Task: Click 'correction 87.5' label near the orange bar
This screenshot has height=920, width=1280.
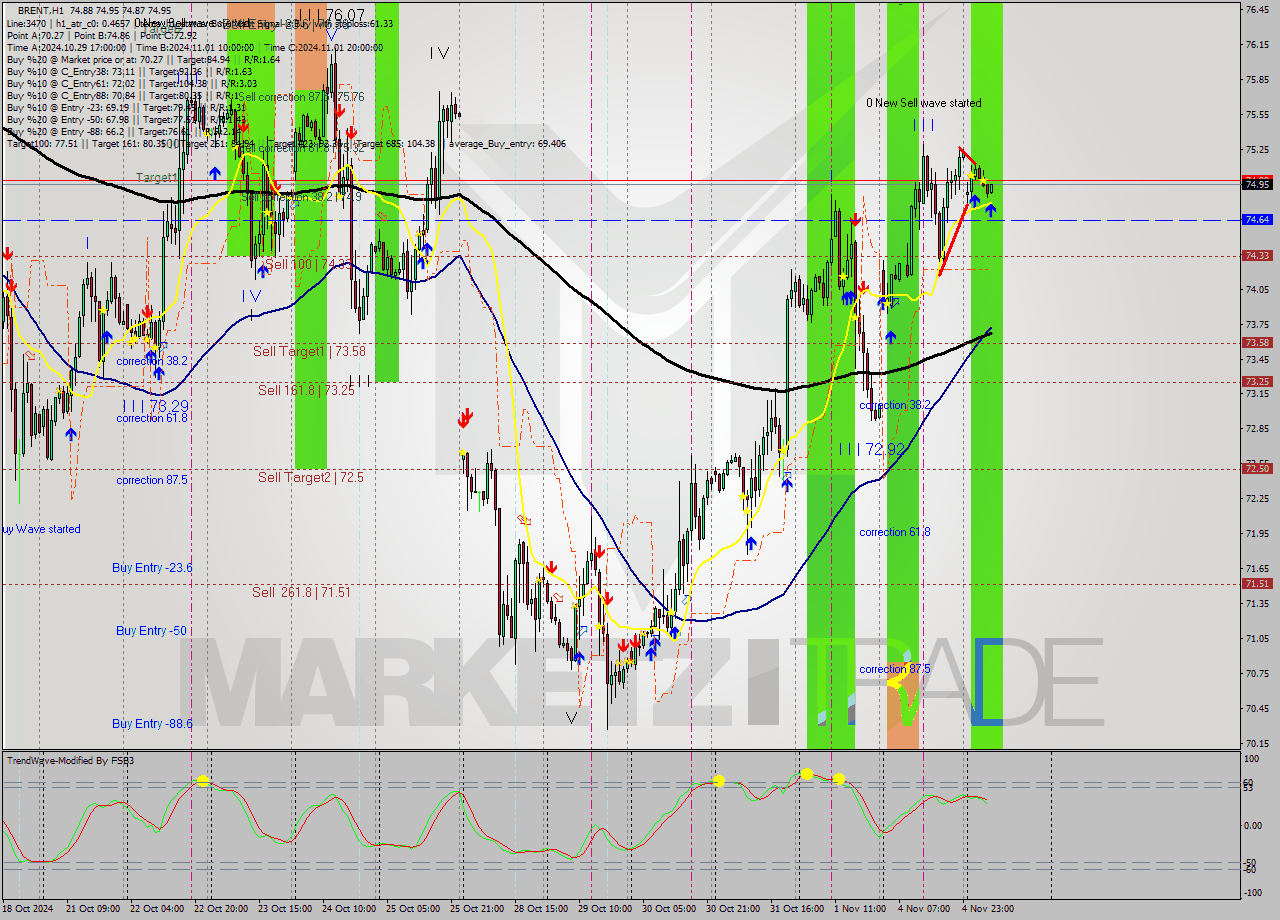Action: point(895,669)
